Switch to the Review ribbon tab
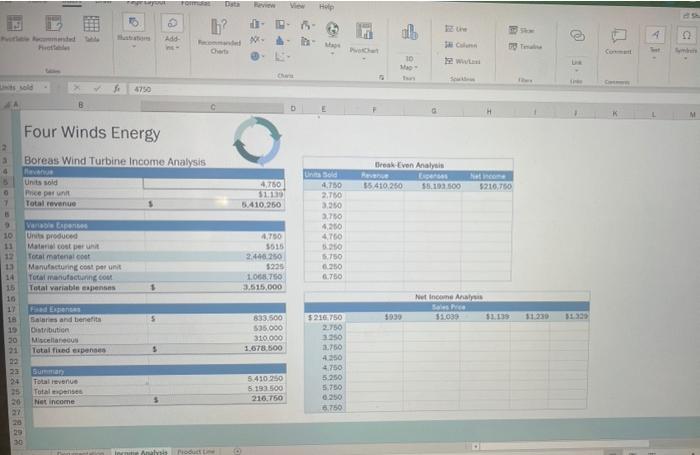 point(264,5)
